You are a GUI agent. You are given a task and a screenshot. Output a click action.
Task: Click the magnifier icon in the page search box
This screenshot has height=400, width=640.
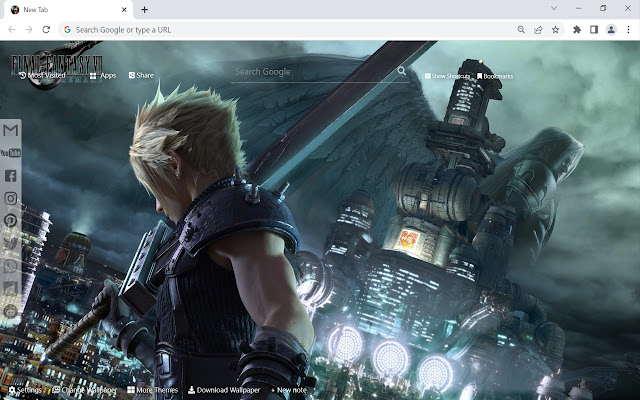[402, 71]
